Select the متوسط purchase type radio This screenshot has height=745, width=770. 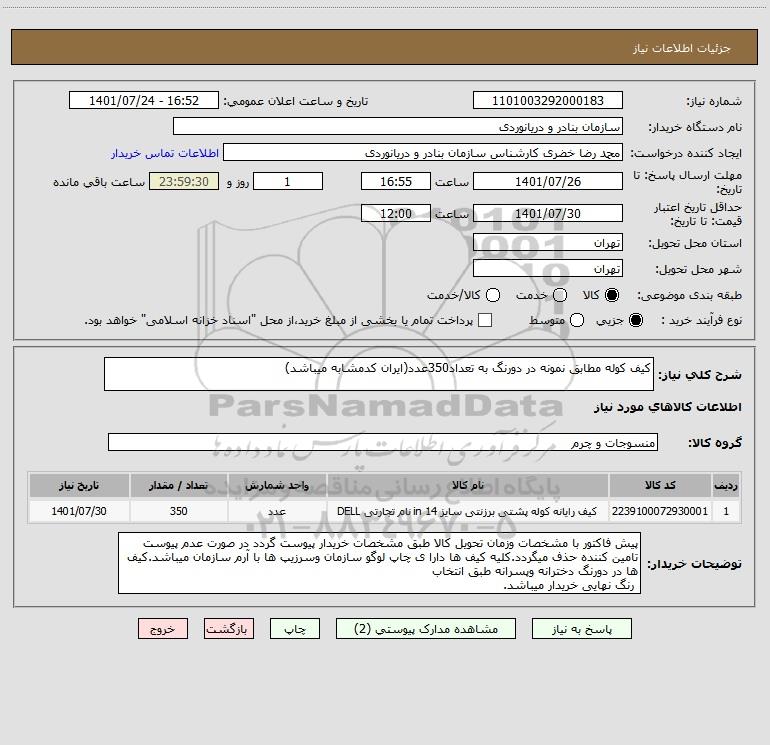point(577,320)
